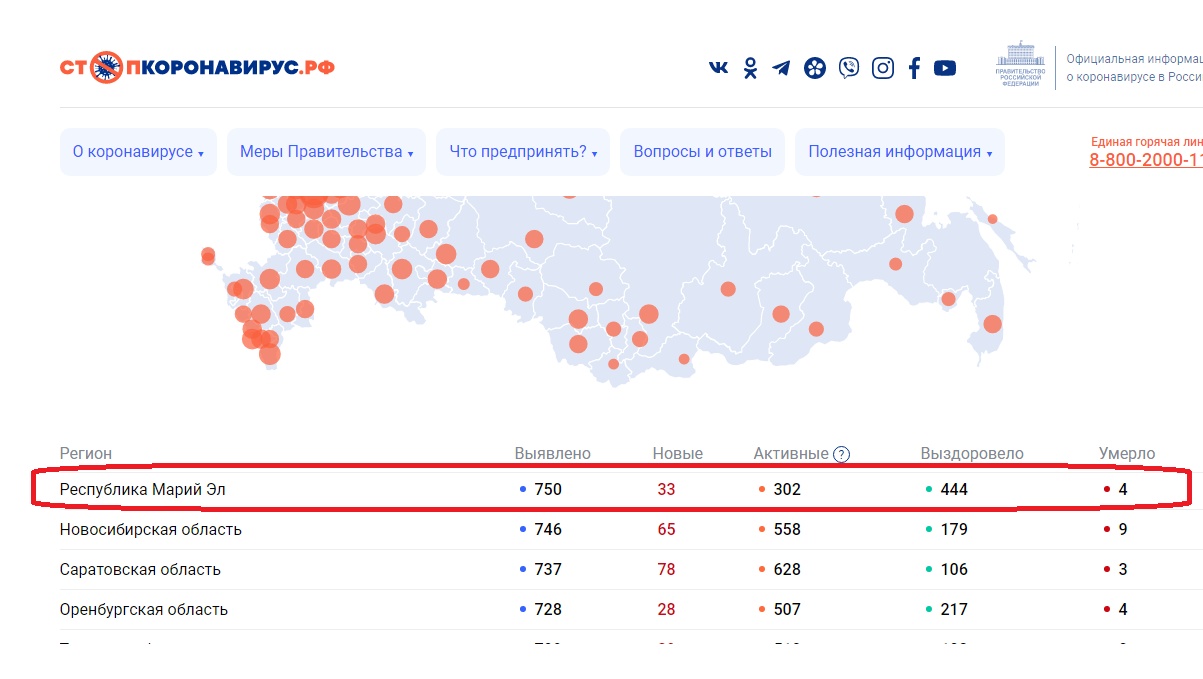Click the ICQ flower icon
The height and width of the screenshot is (679, 1203).
(815, 68)
